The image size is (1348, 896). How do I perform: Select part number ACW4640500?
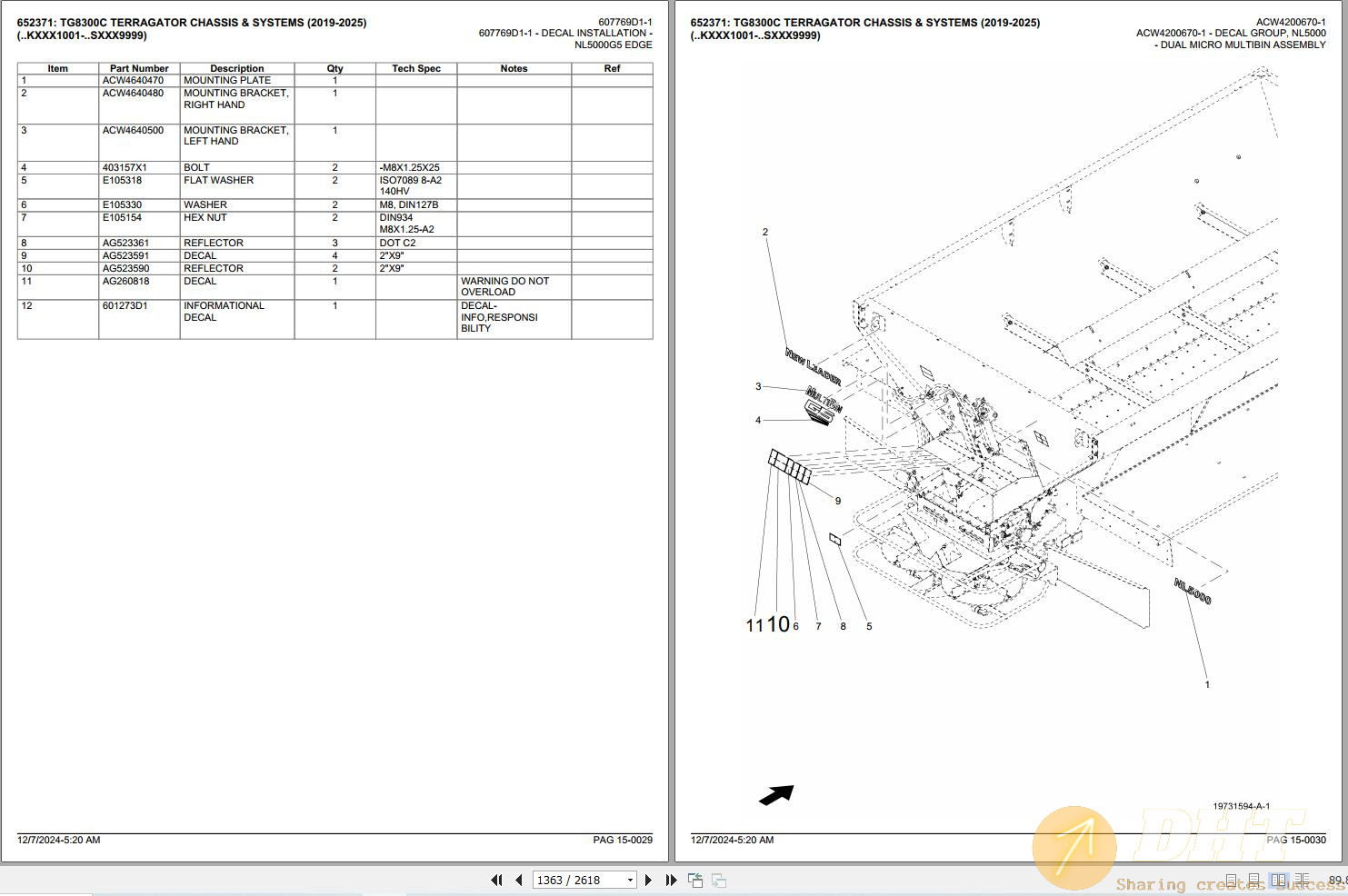point(133,130)
